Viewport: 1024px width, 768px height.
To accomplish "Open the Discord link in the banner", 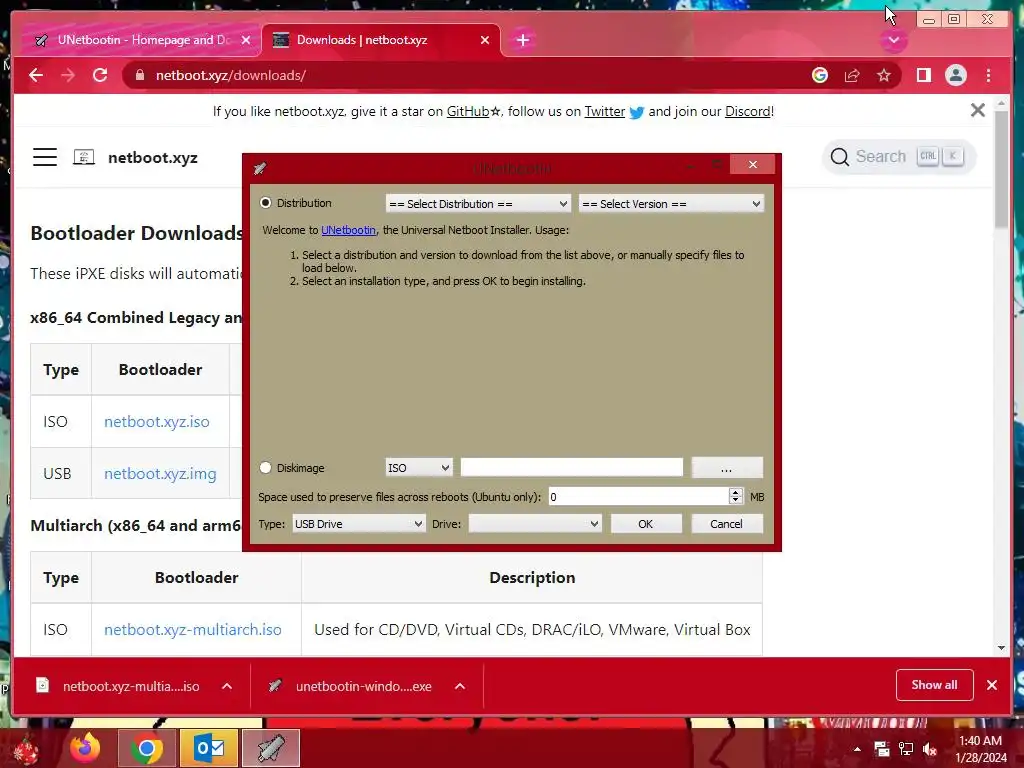I will [748, 112].
